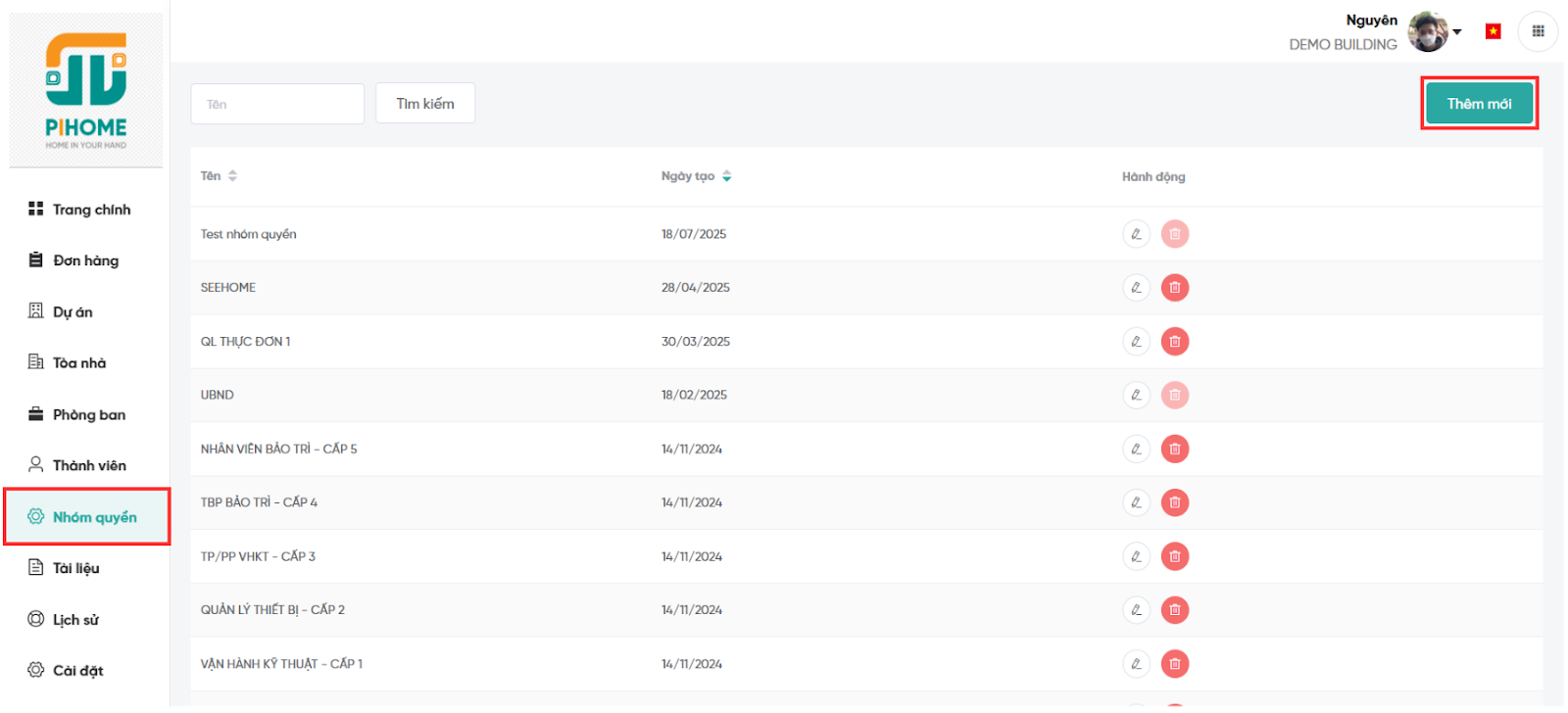
Task: Sort table by Ngày tạo column
Action: pos(726,176)
